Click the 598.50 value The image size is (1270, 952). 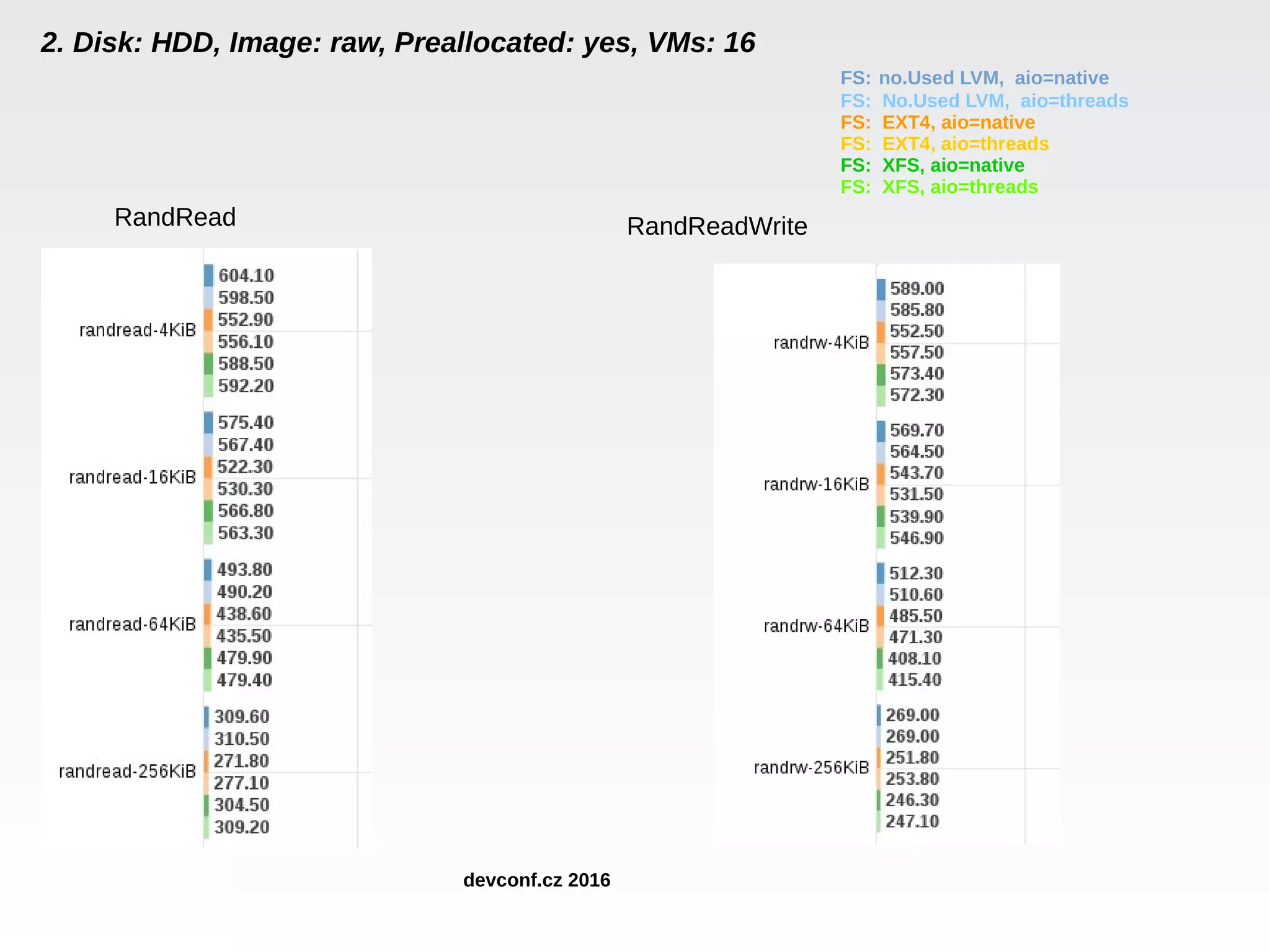click(246, 298)
